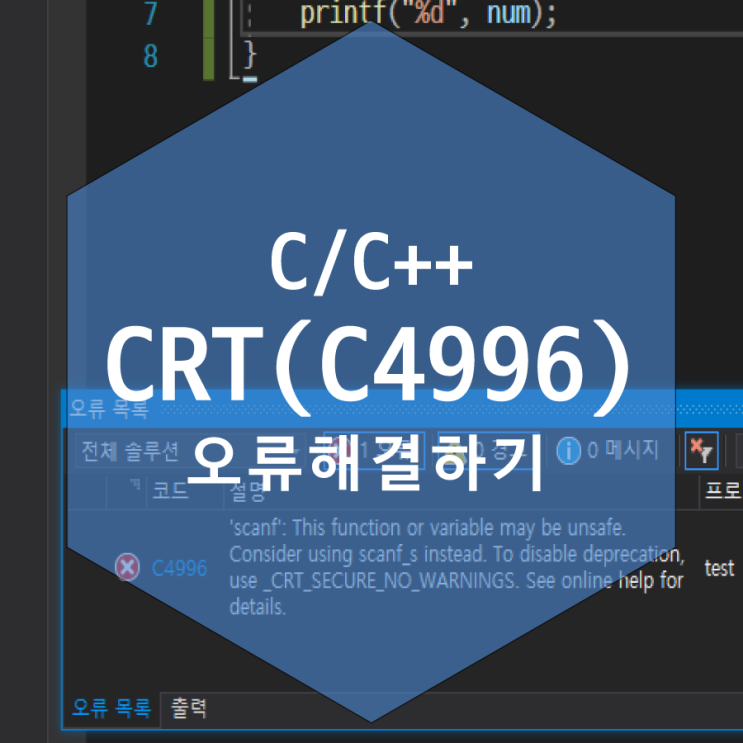Switch to the 출력 tab
Image resolution: width=743 pixels, height=743 pixels.
pos(189,709)
